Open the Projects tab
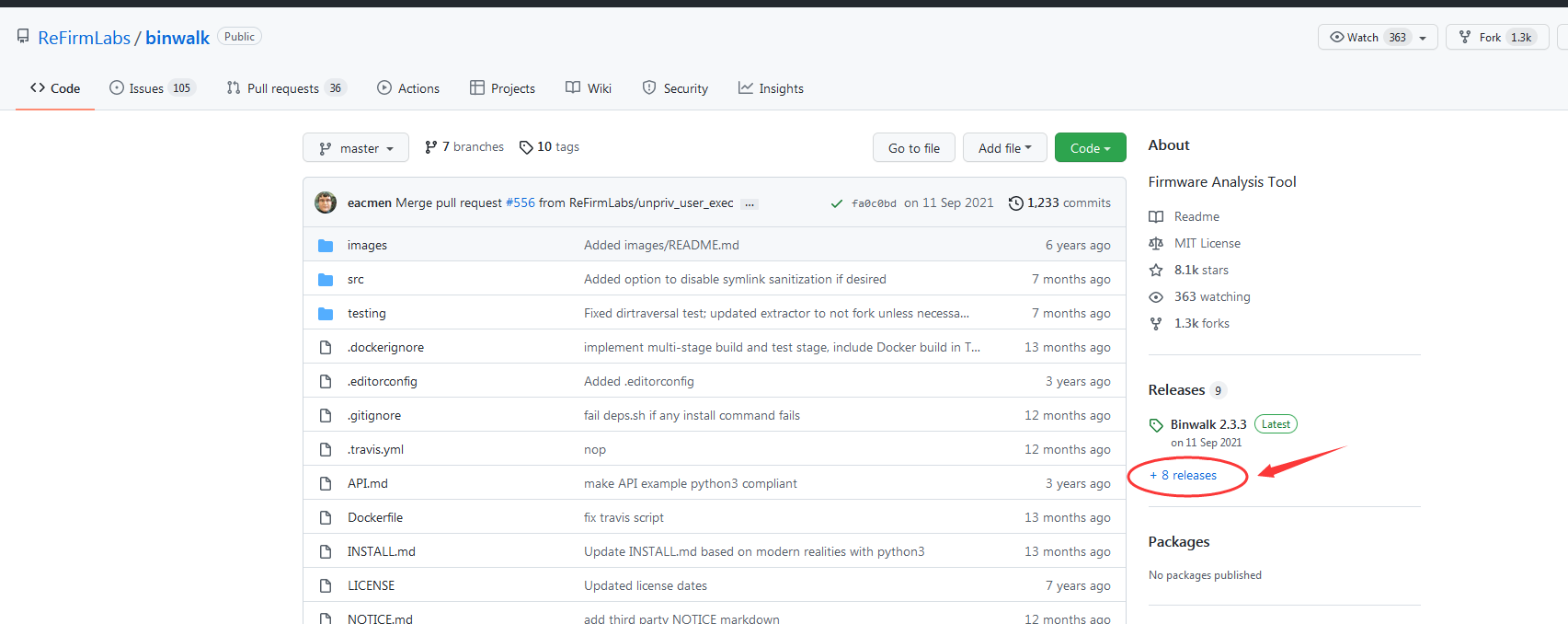The width and height of the screenshot is (1568, 624). coord(502,88)
